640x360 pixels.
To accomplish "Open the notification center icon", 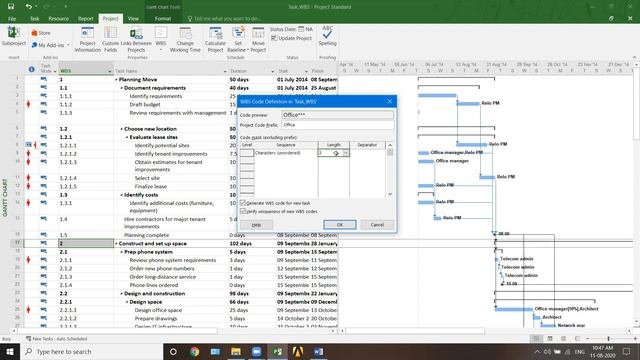I will tap(627, 351).
